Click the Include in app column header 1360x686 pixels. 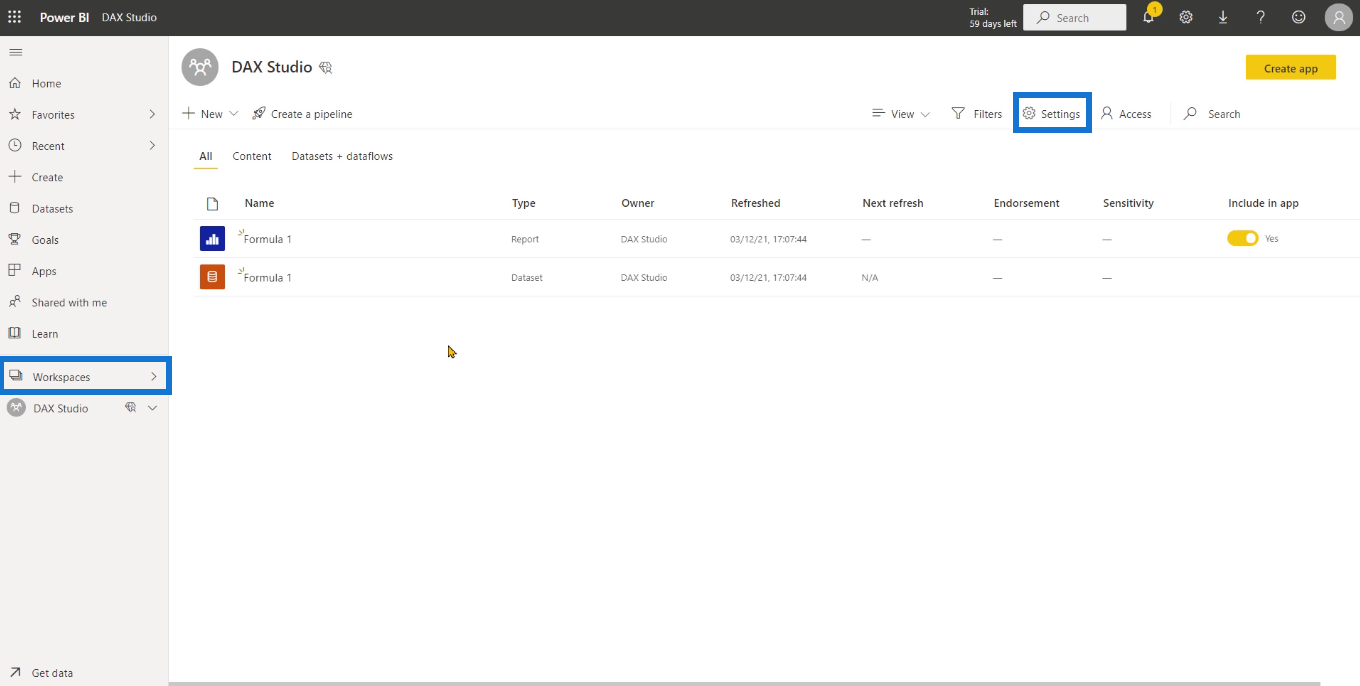point(1263,203)
